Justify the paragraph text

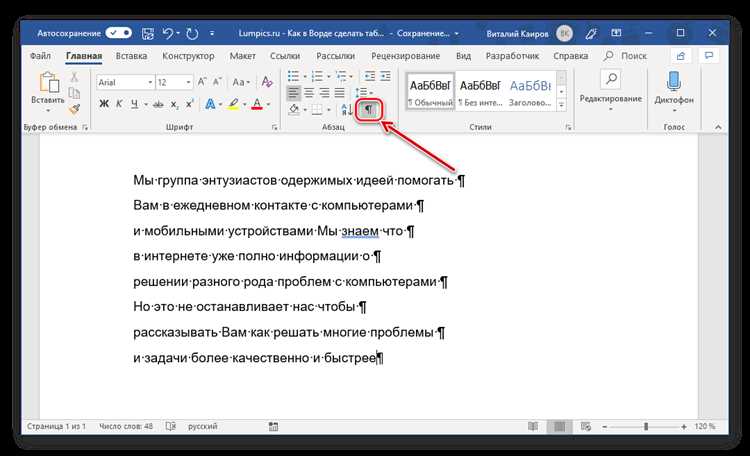(340, 93)
